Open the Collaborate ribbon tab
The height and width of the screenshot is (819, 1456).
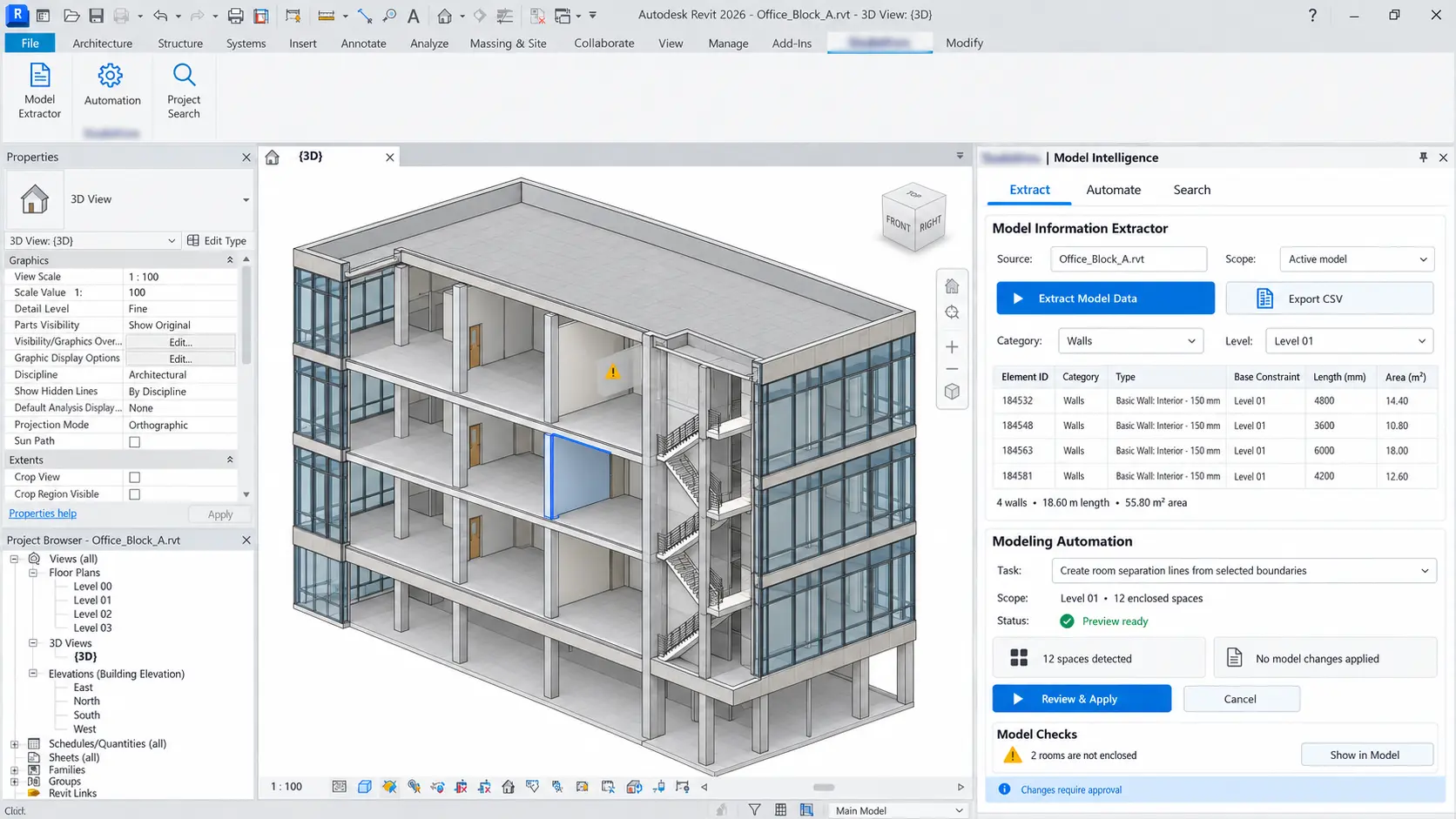[604, 43]
